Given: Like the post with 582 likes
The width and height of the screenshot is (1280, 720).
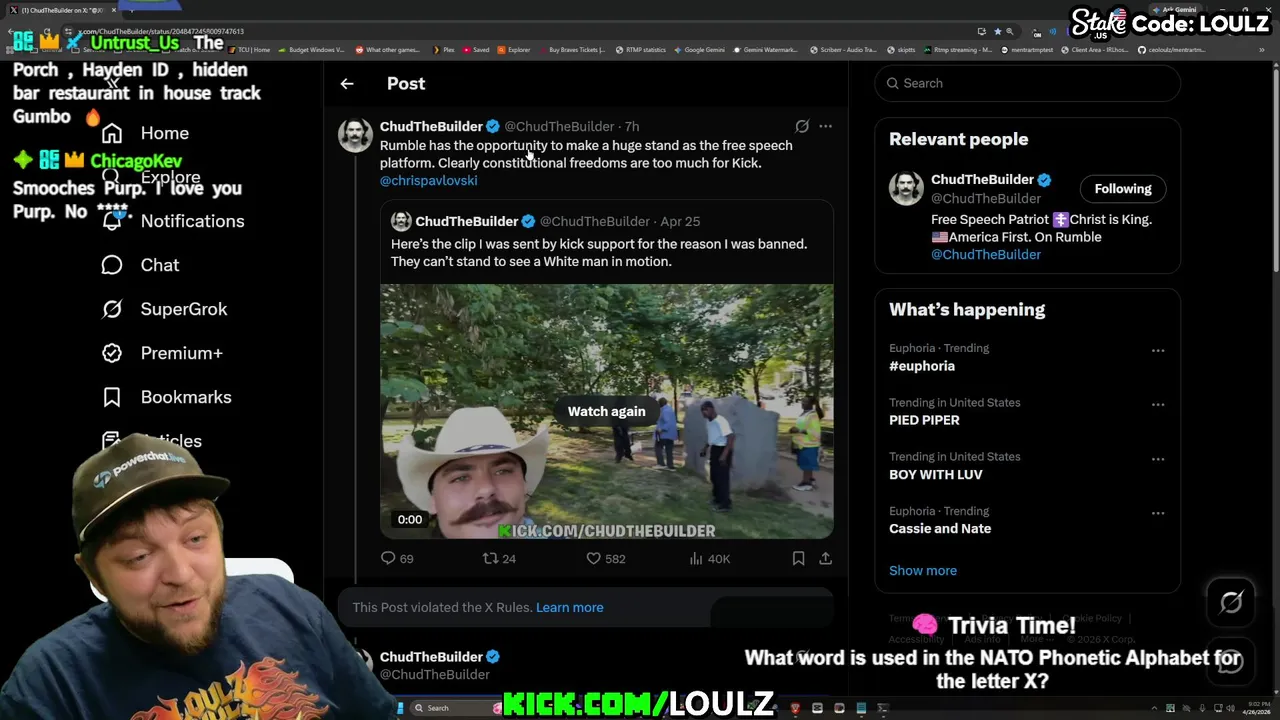Looking at the screenshot, I should point(593,558).
